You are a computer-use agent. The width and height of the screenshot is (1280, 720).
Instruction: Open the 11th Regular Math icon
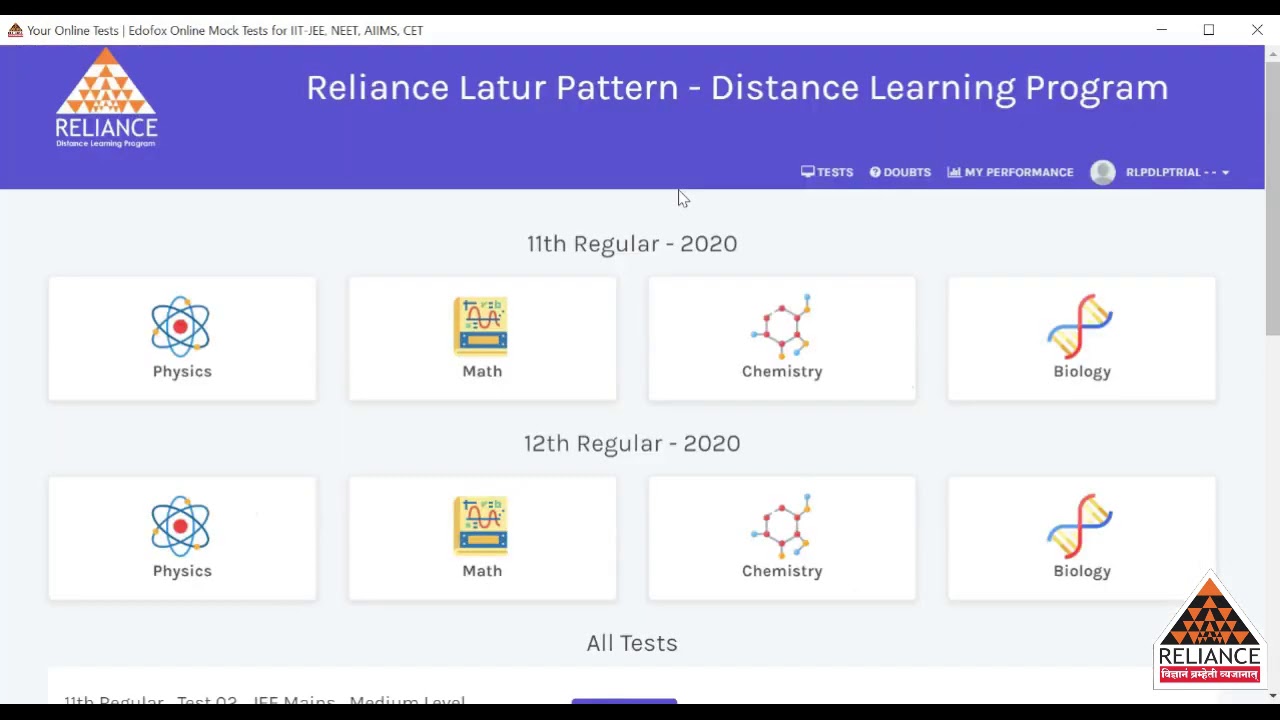(481, 326)
